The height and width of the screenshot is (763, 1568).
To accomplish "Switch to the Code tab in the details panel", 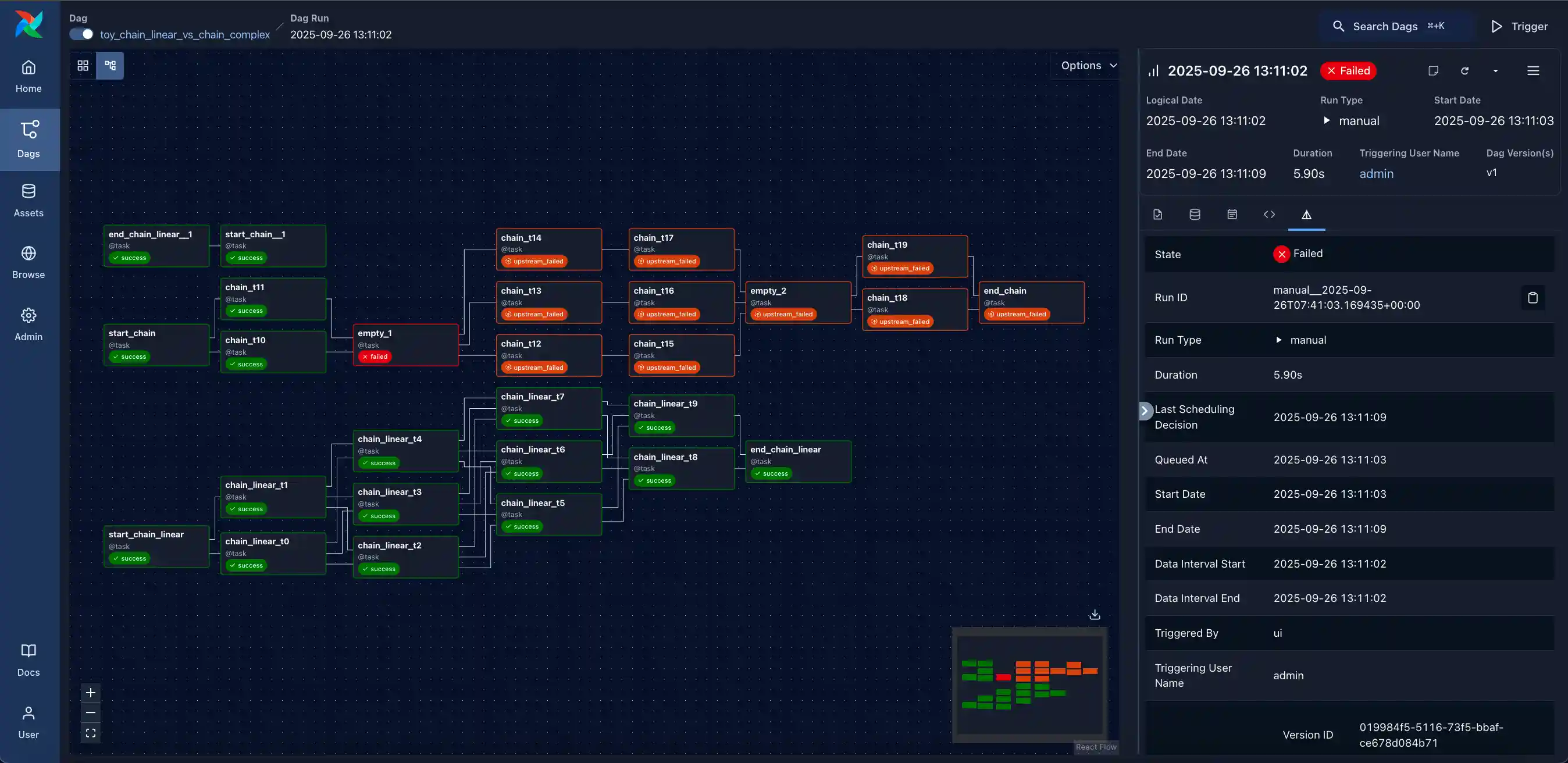I will (1269, 214).
